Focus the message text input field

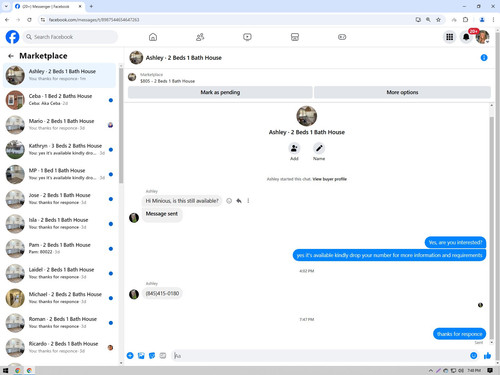coord(320,356)
